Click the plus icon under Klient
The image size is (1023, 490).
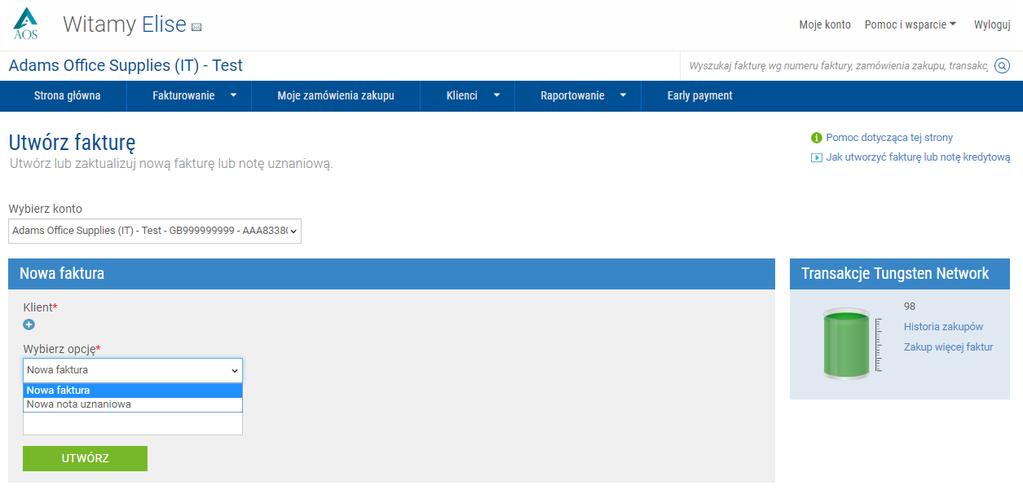29,324
